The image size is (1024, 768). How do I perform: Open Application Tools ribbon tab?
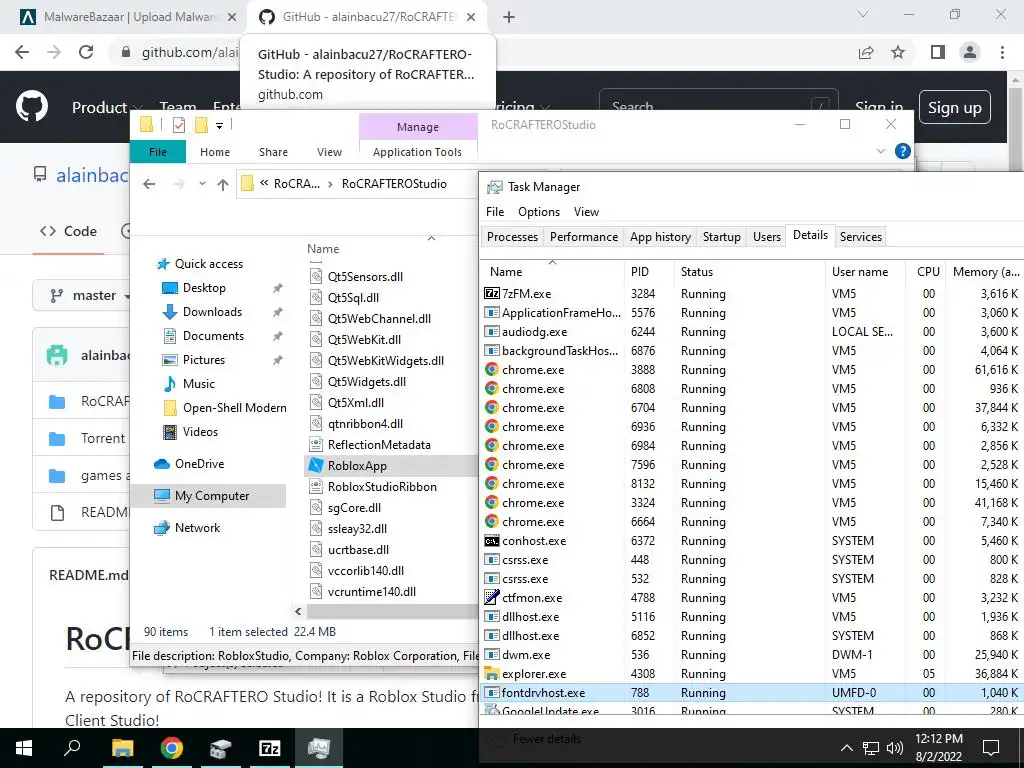point(417,152)
